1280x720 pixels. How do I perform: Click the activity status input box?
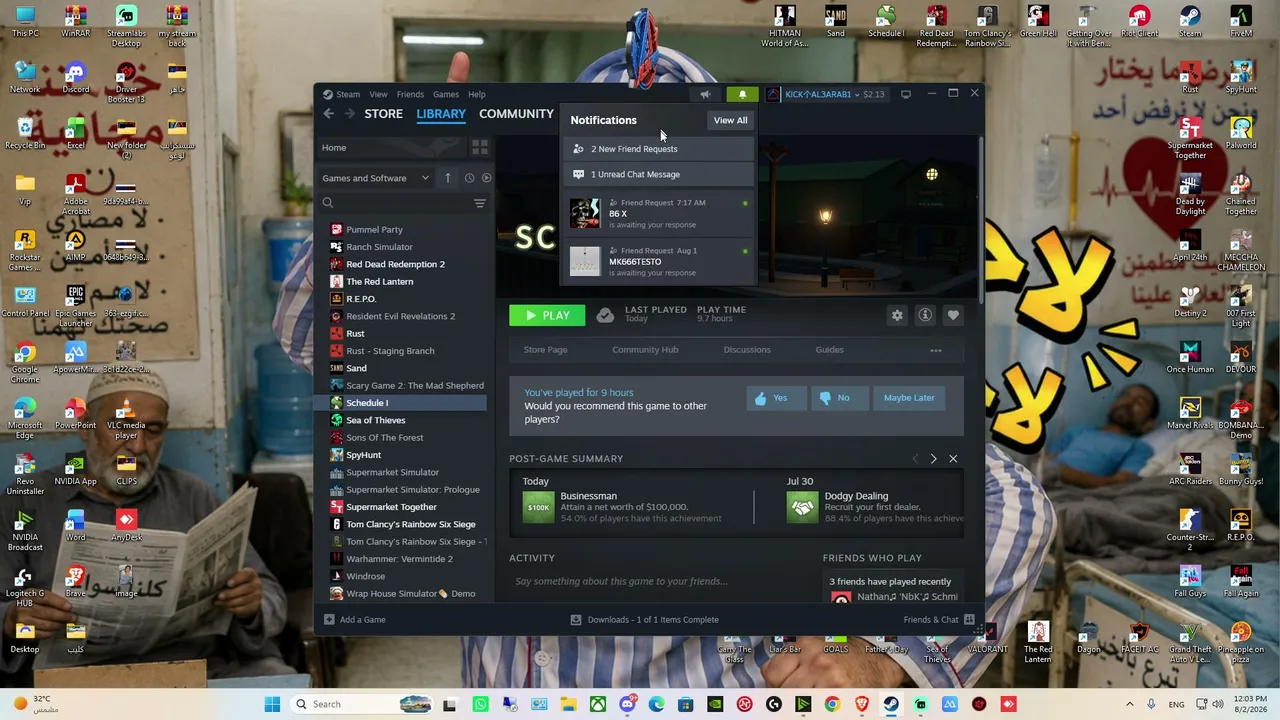coord(660,582)
